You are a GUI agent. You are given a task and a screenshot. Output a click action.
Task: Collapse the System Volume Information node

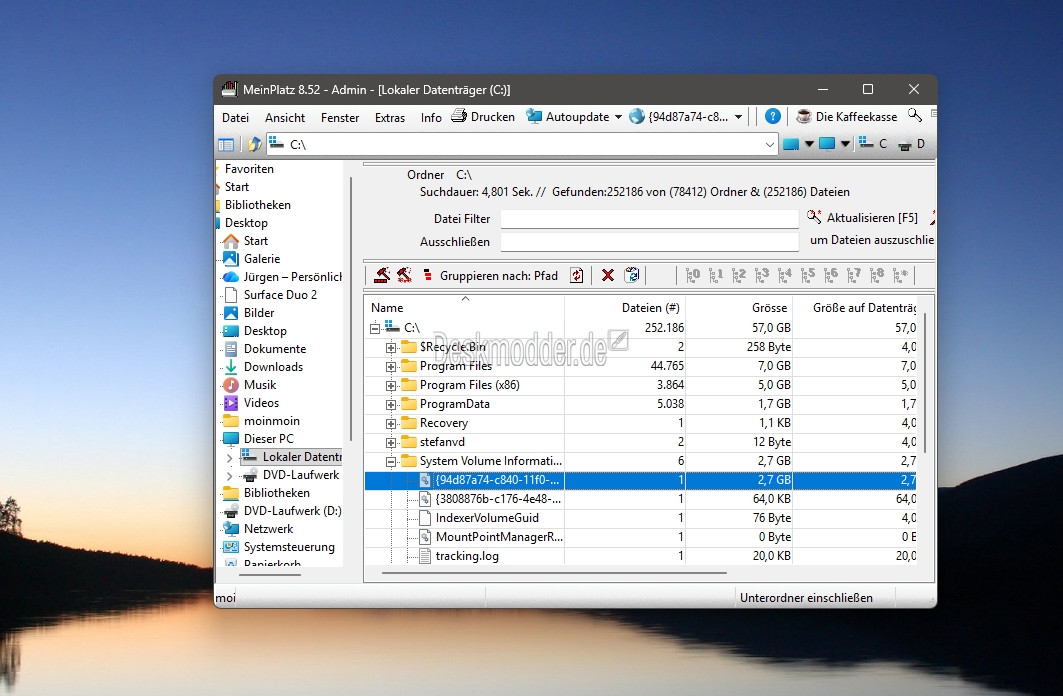click(392, 461)
